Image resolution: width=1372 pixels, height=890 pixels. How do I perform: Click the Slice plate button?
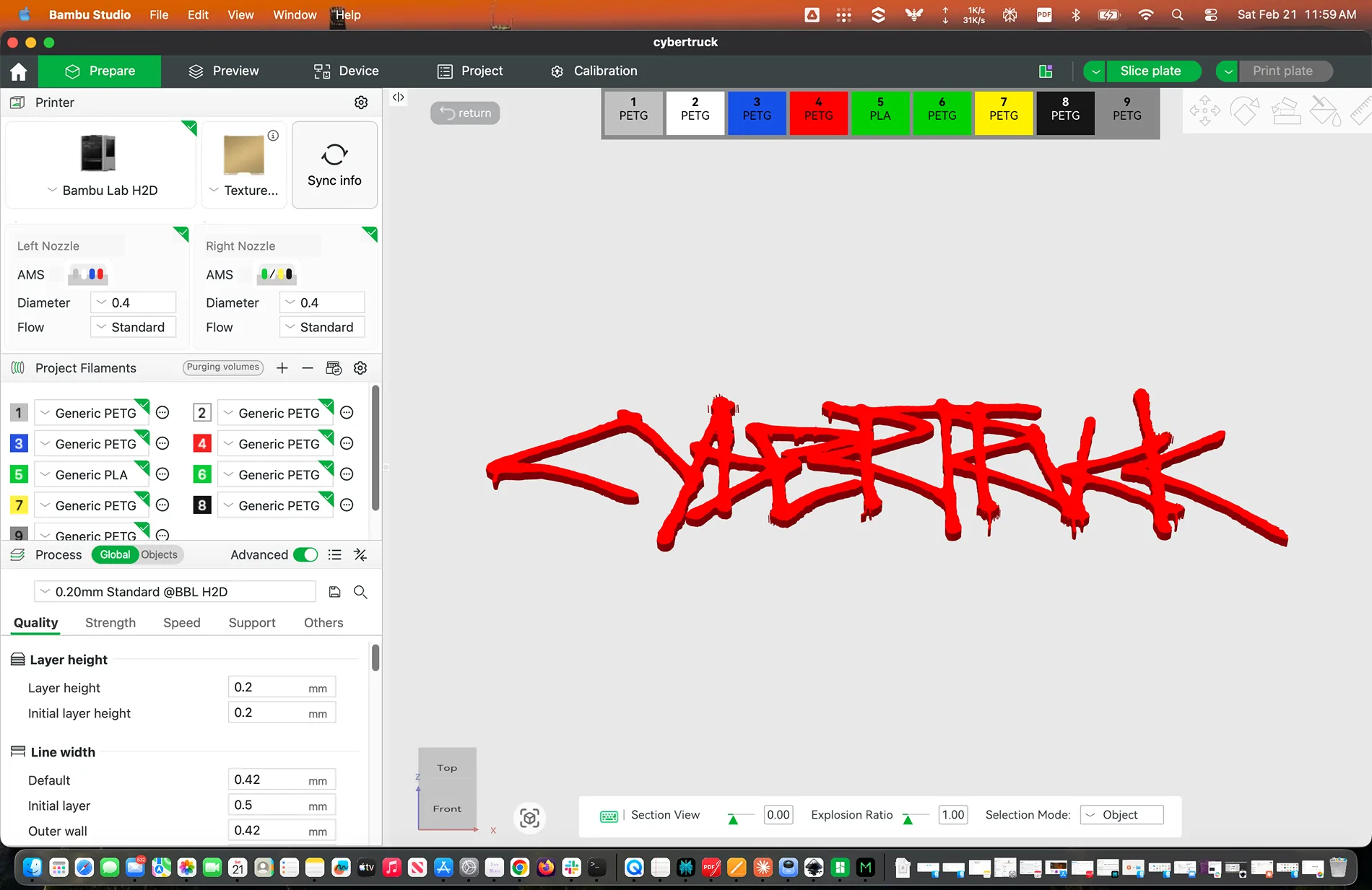point(1152,71)
